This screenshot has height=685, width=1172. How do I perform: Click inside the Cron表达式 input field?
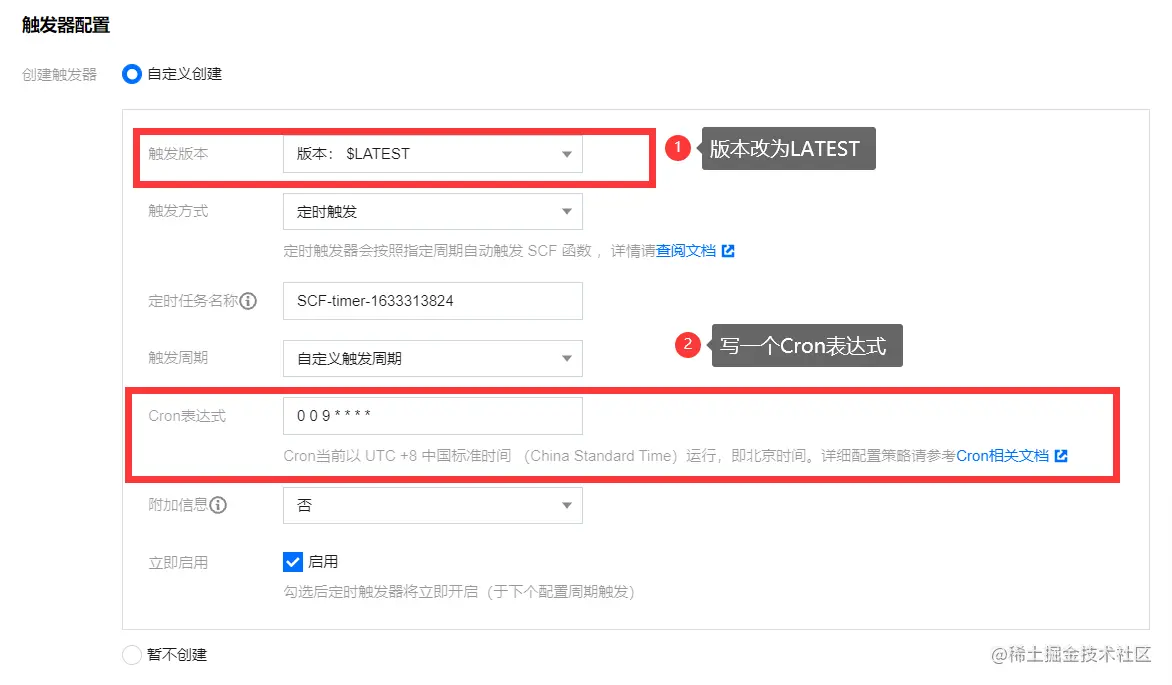pos(432,415)
